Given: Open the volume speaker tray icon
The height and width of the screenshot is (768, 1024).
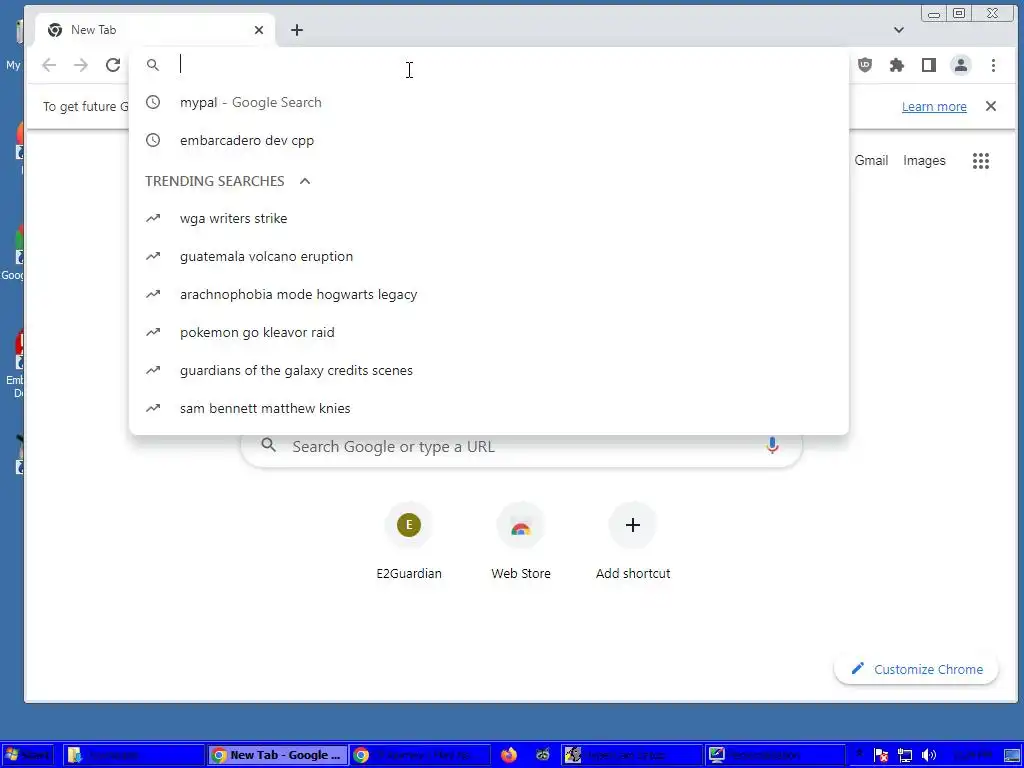Looking at the screenshot, I should (x=928, y=756).
